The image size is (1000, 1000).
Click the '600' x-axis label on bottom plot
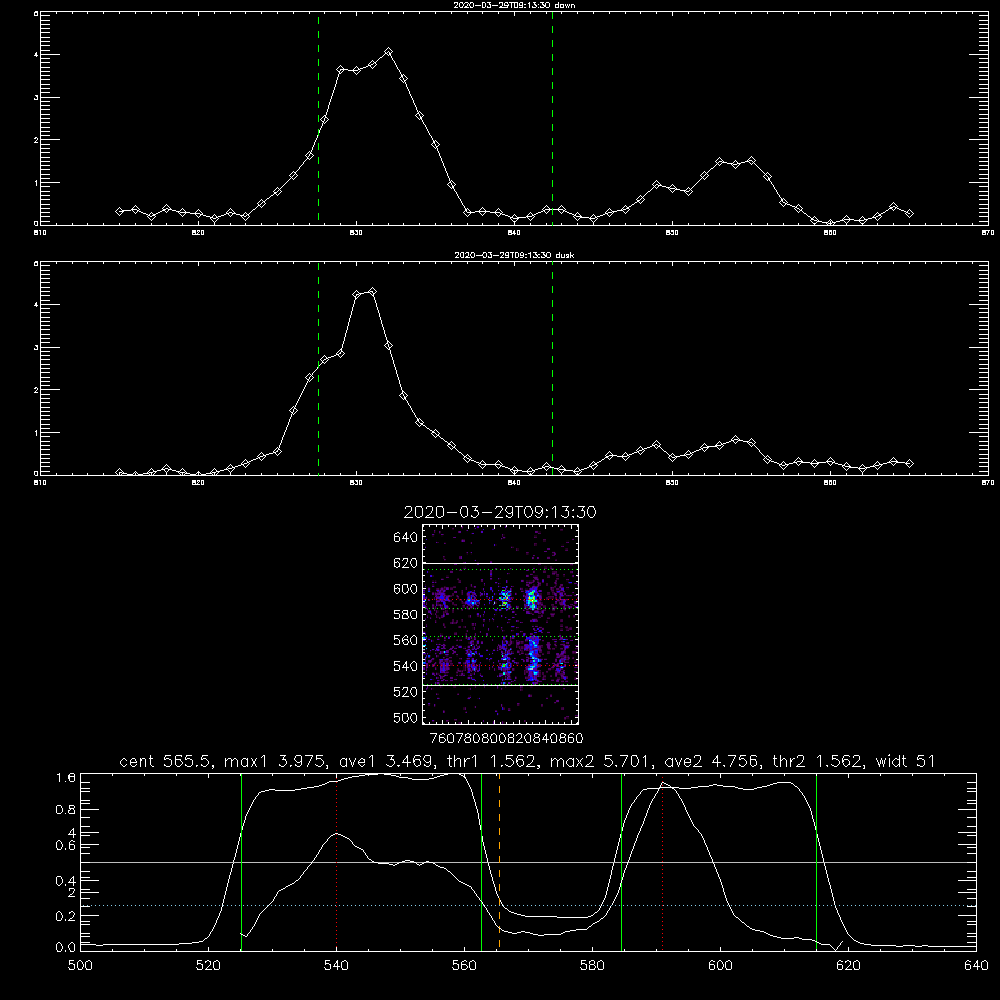pos(721,966)
